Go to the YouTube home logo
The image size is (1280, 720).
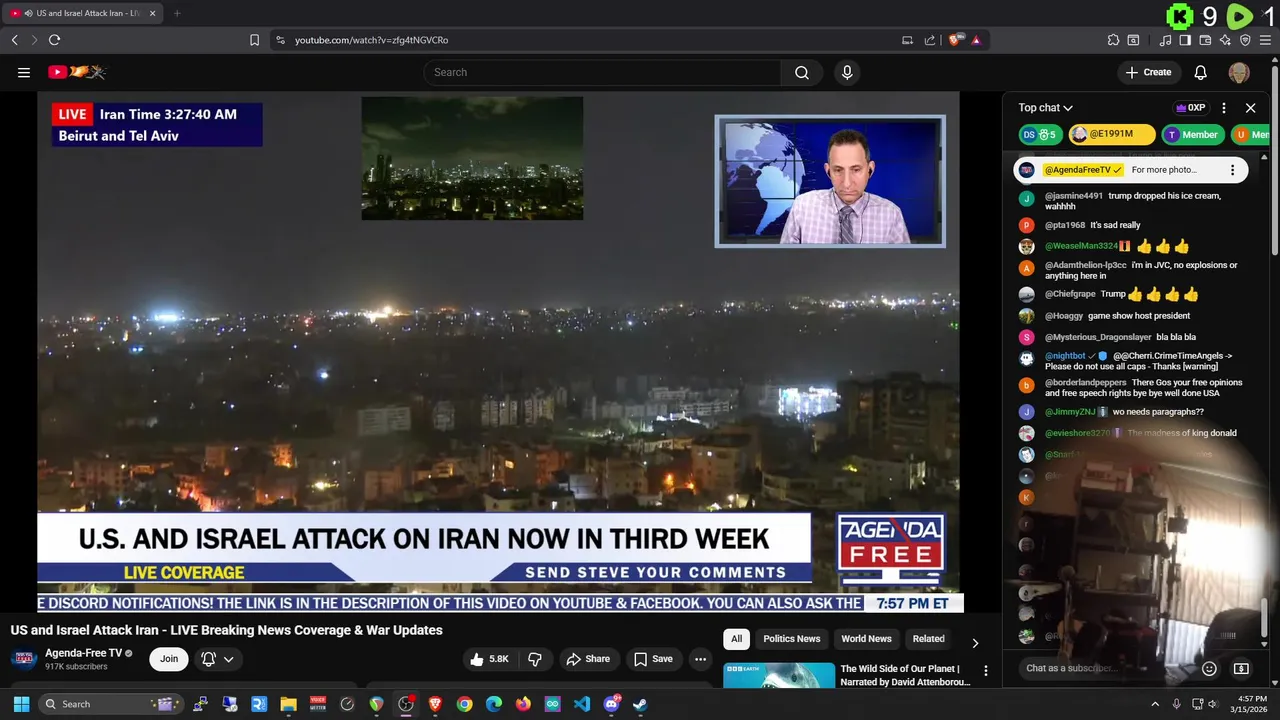[x=76, y=72]
